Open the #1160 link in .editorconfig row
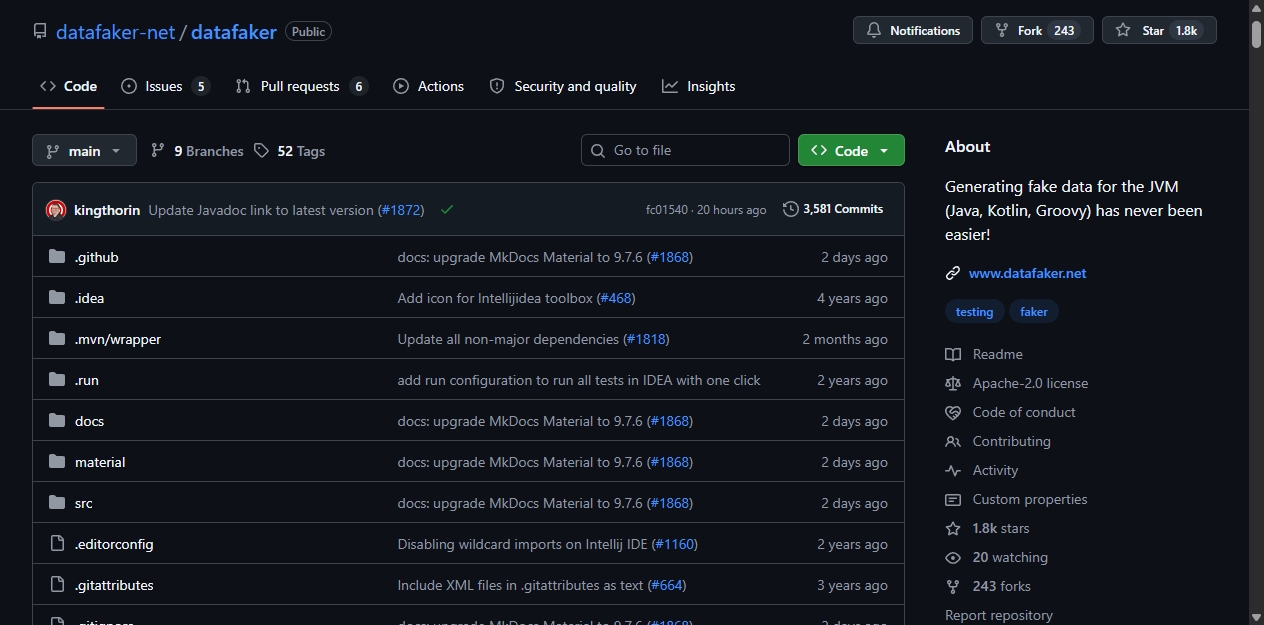The image size is (1264, 625). pyautogui.click(x=674, y=544)
